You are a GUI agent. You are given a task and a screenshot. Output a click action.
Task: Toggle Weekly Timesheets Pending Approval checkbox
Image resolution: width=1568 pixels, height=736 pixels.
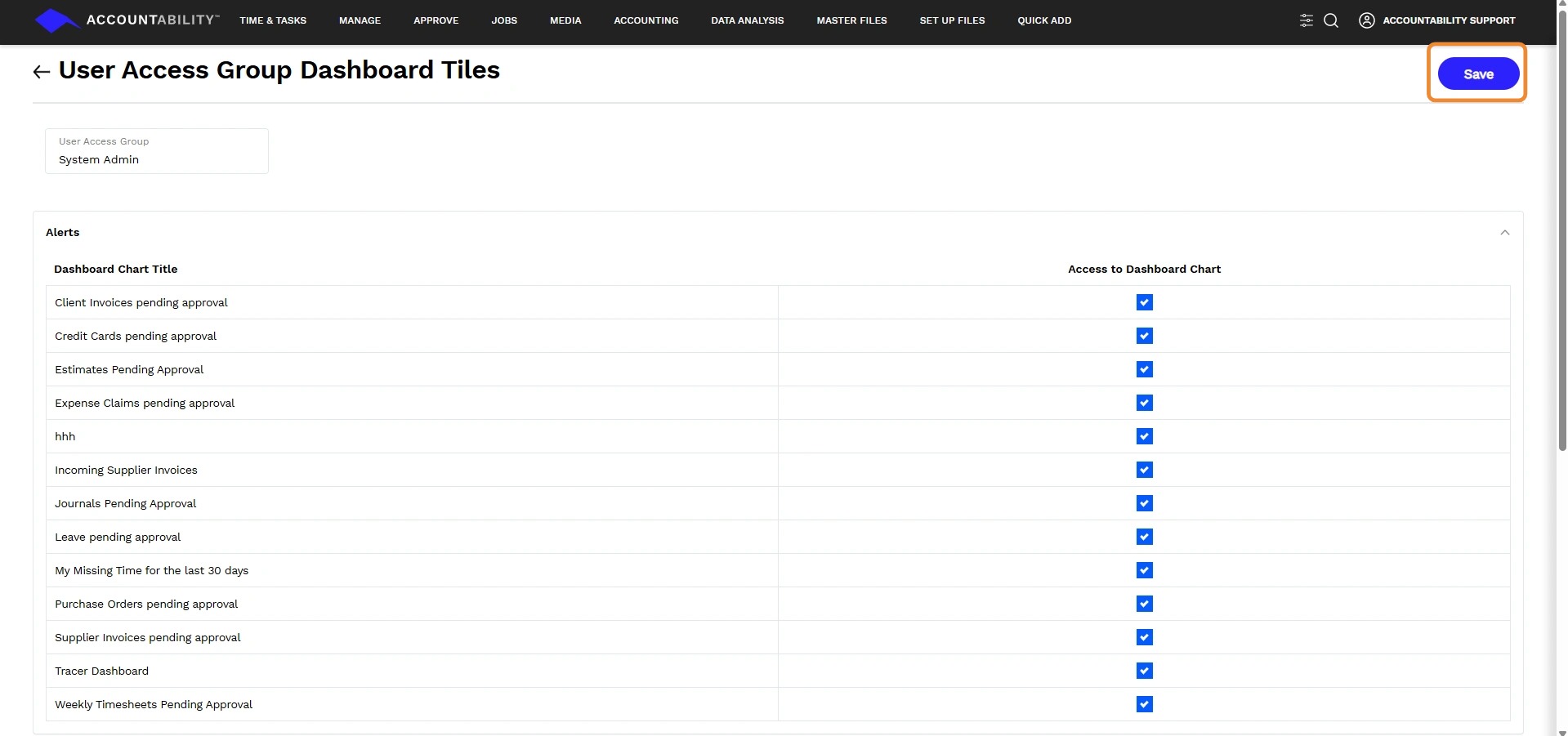(1144, 705)
